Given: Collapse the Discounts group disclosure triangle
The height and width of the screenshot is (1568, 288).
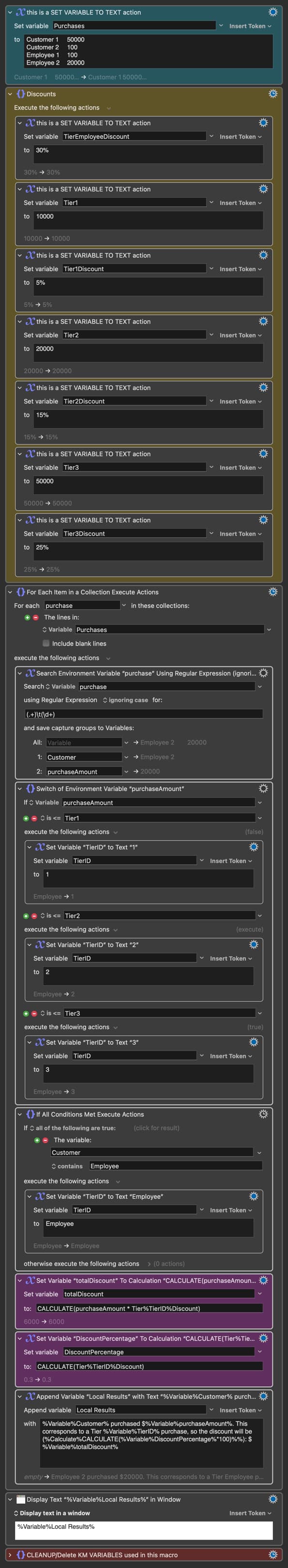Looking at the screenshot, I should point(10,94).
